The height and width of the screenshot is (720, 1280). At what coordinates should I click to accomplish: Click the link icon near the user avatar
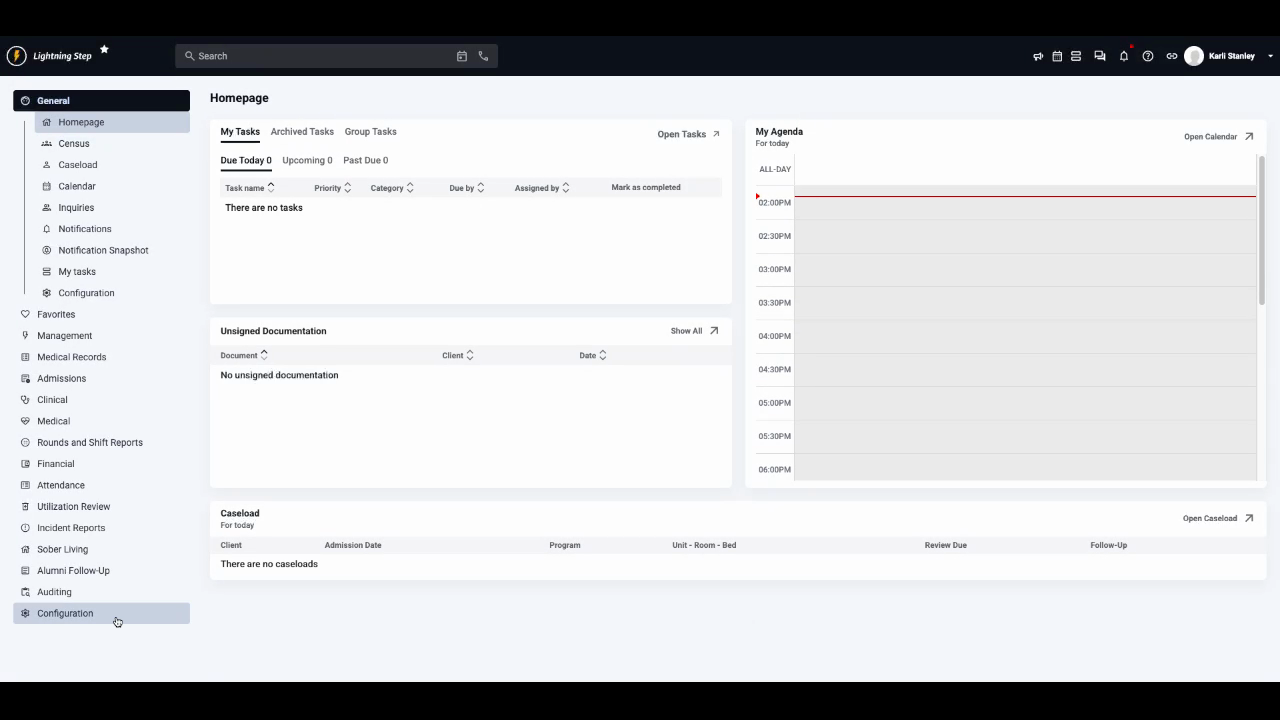(x=1171, y=56)
